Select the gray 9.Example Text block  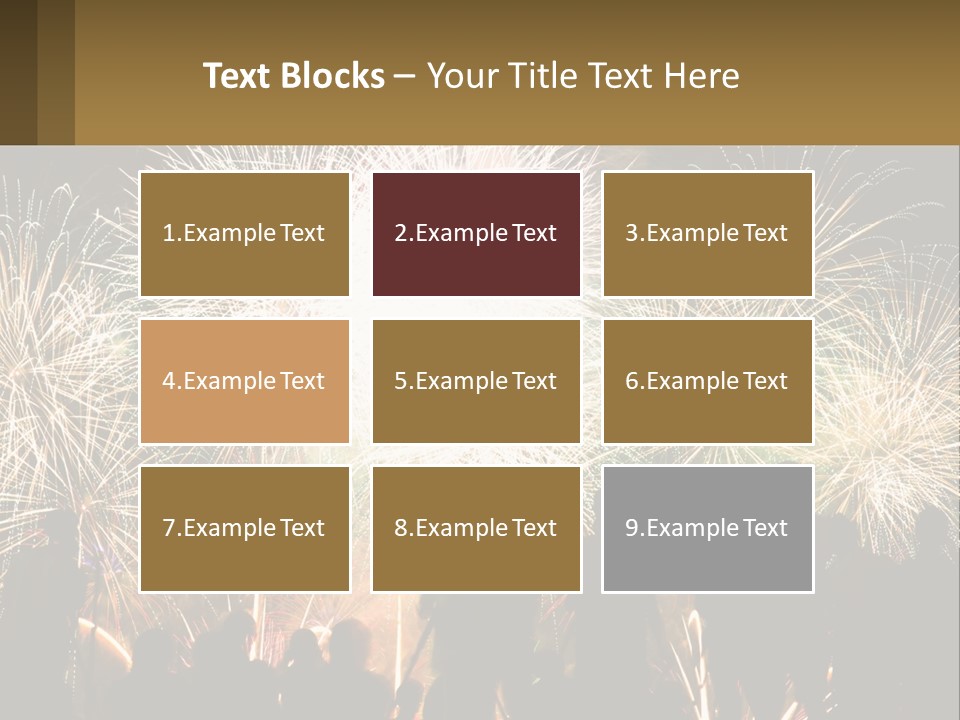click(707, 528)
